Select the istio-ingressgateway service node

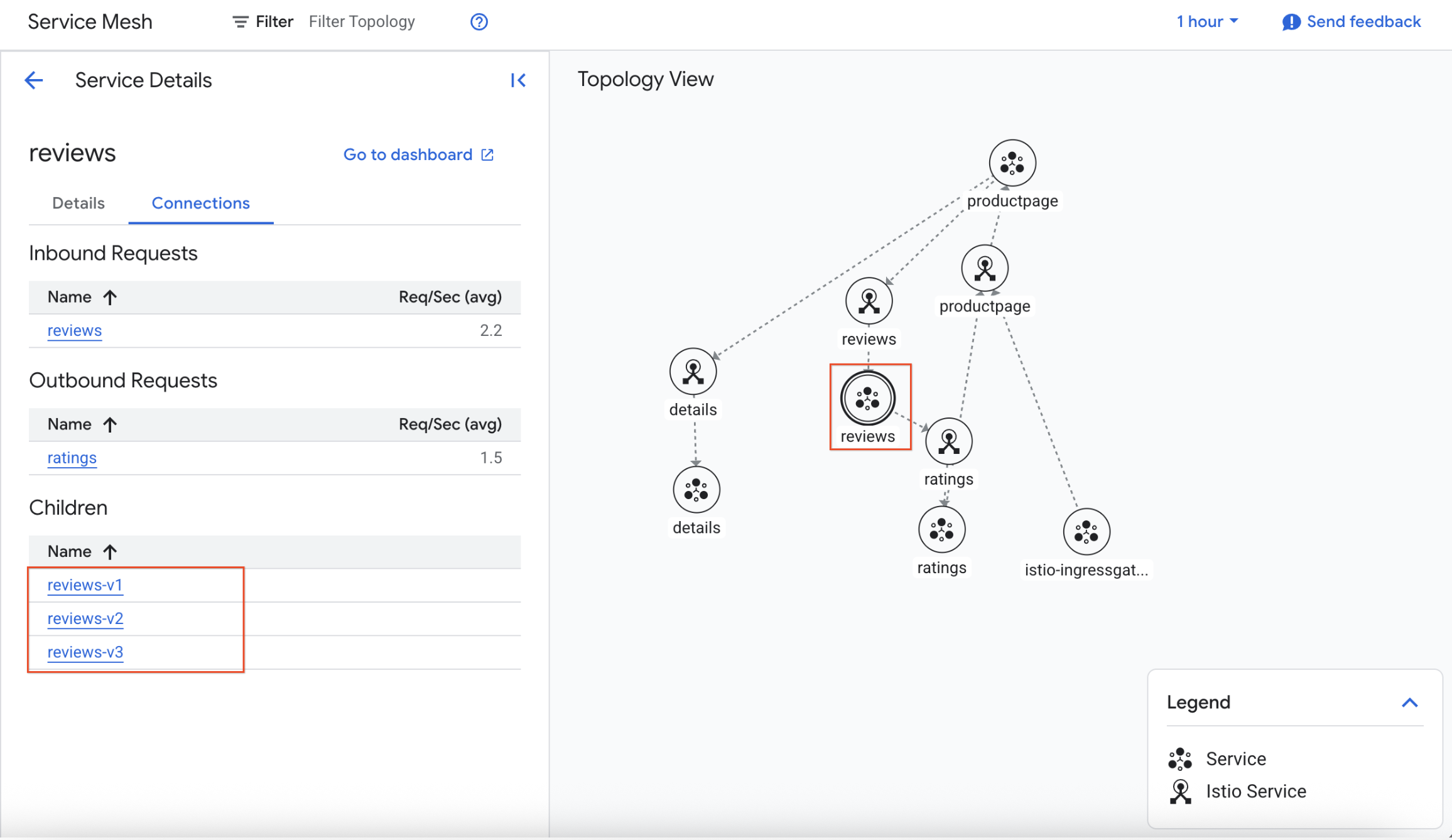(x=1086, y=532)
